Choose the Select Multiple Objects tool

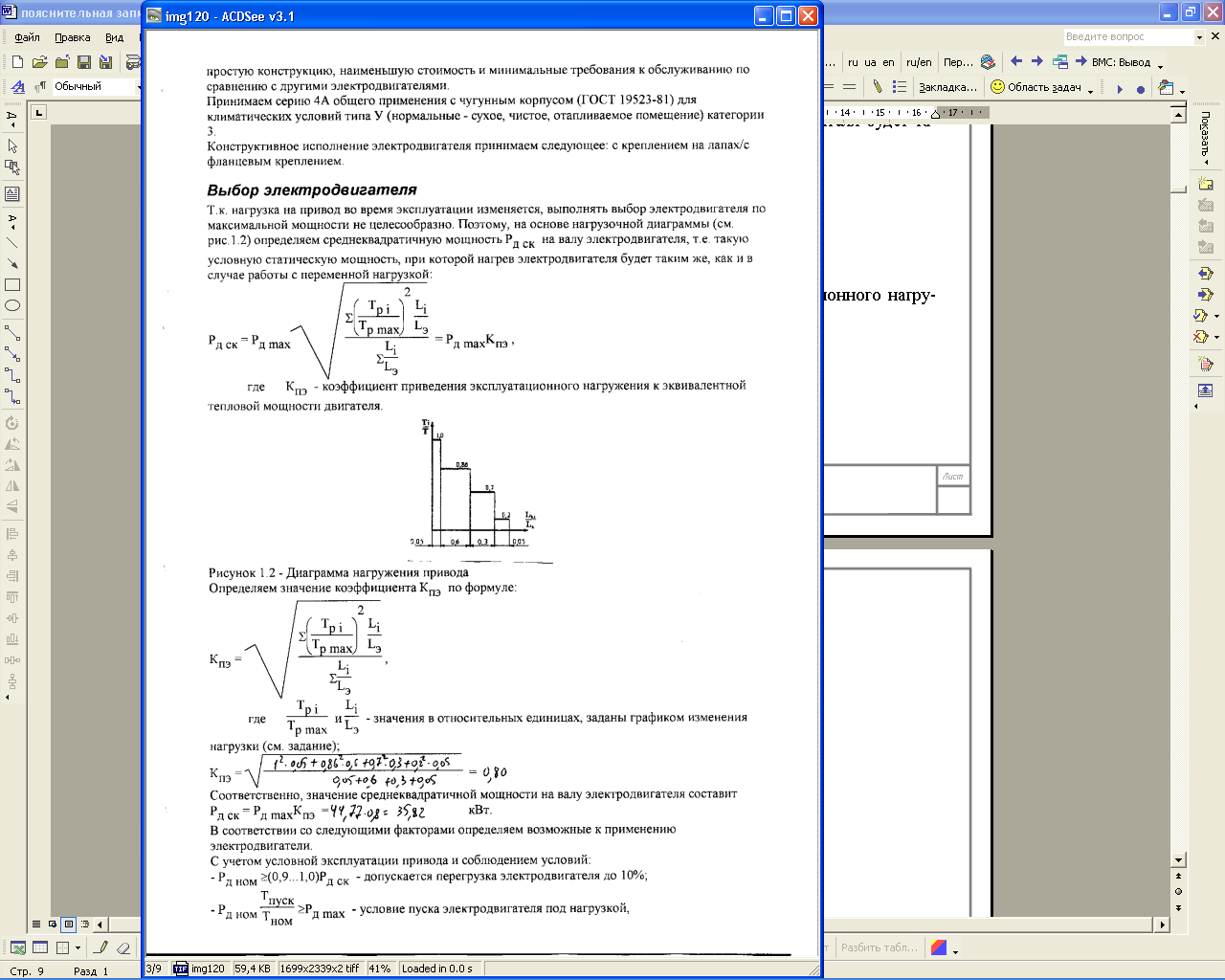coord(12,167)
